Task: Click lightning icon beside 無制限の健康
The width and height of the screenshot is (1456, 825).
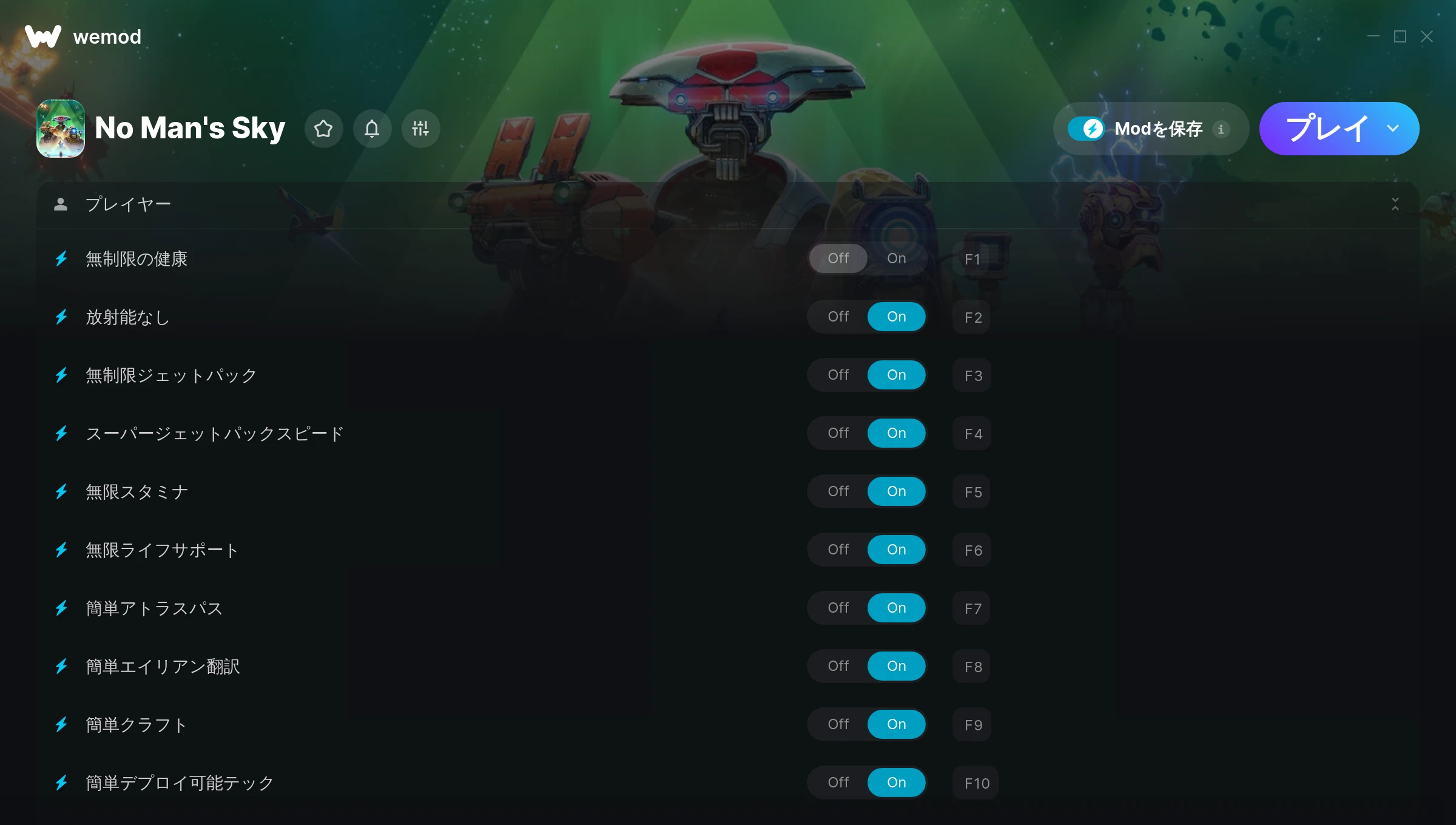Action: click(x=61, y=259)
